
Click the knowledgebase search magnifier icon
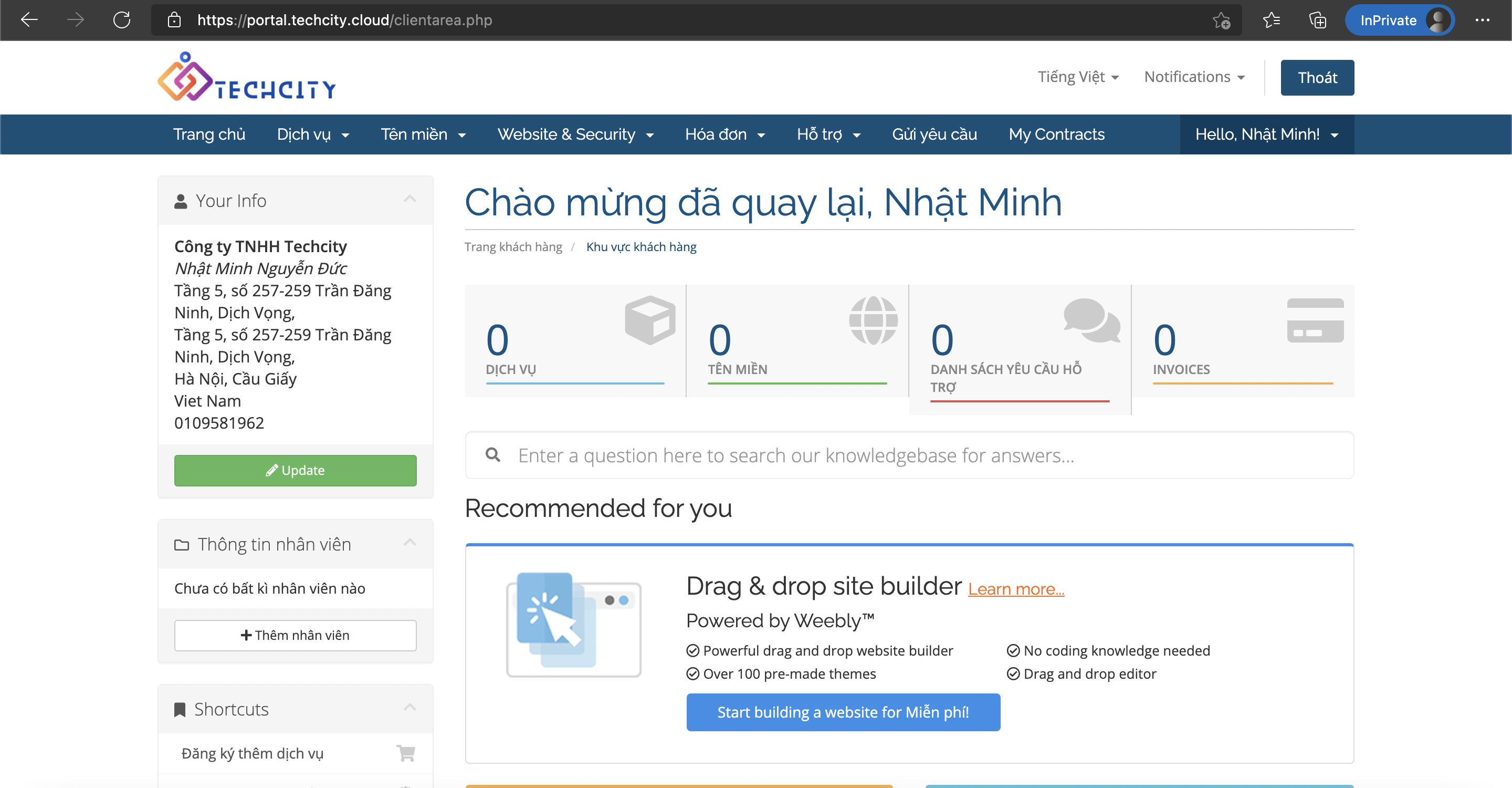493,454
